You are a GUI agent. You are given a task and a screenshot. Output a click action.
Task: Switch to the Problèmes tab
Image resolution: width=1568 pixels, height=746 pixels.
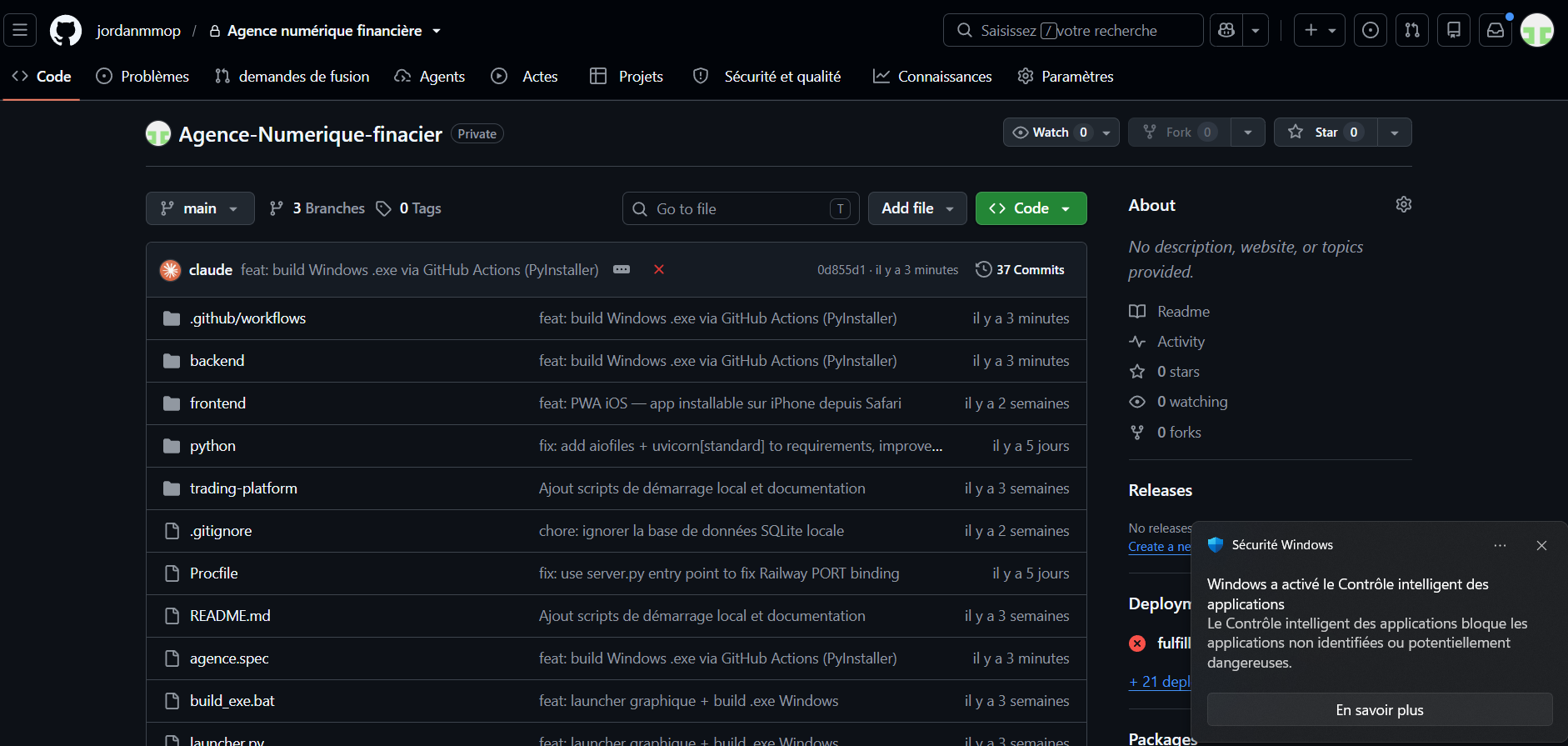142,76
